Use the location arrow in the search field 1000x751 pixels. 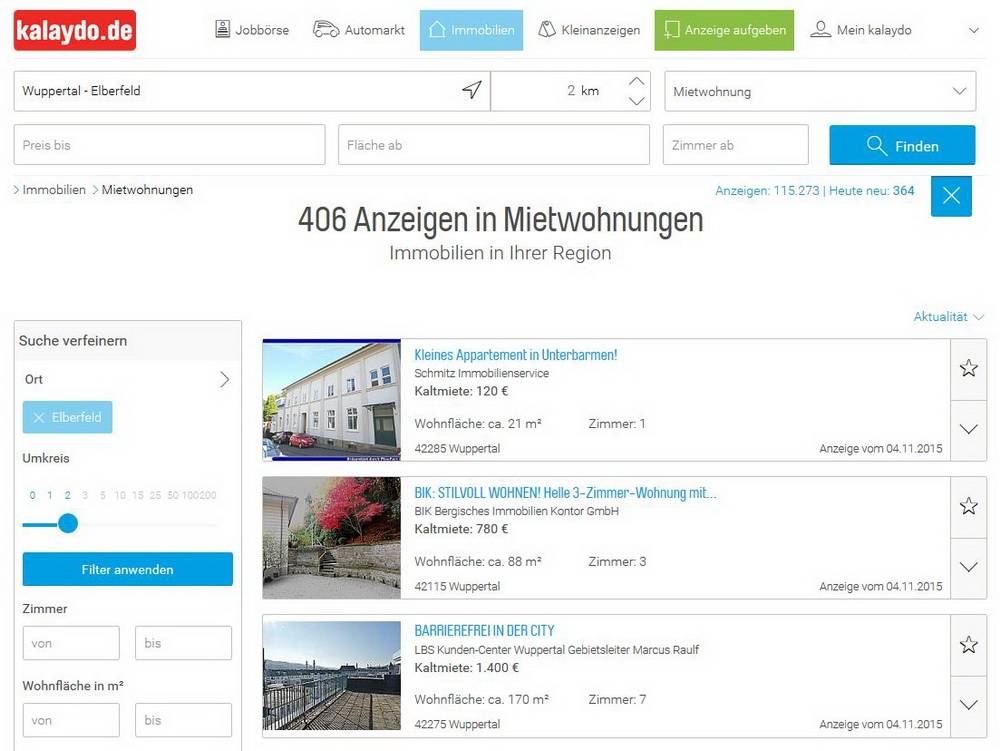point(472,90)
